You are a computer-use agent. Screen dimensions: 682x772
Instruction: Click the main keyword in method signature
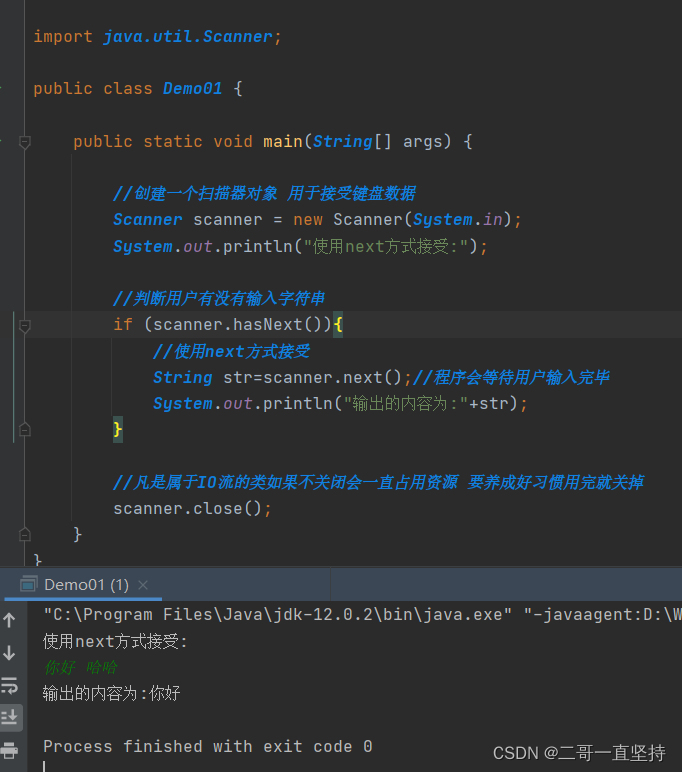coord(283,142)
